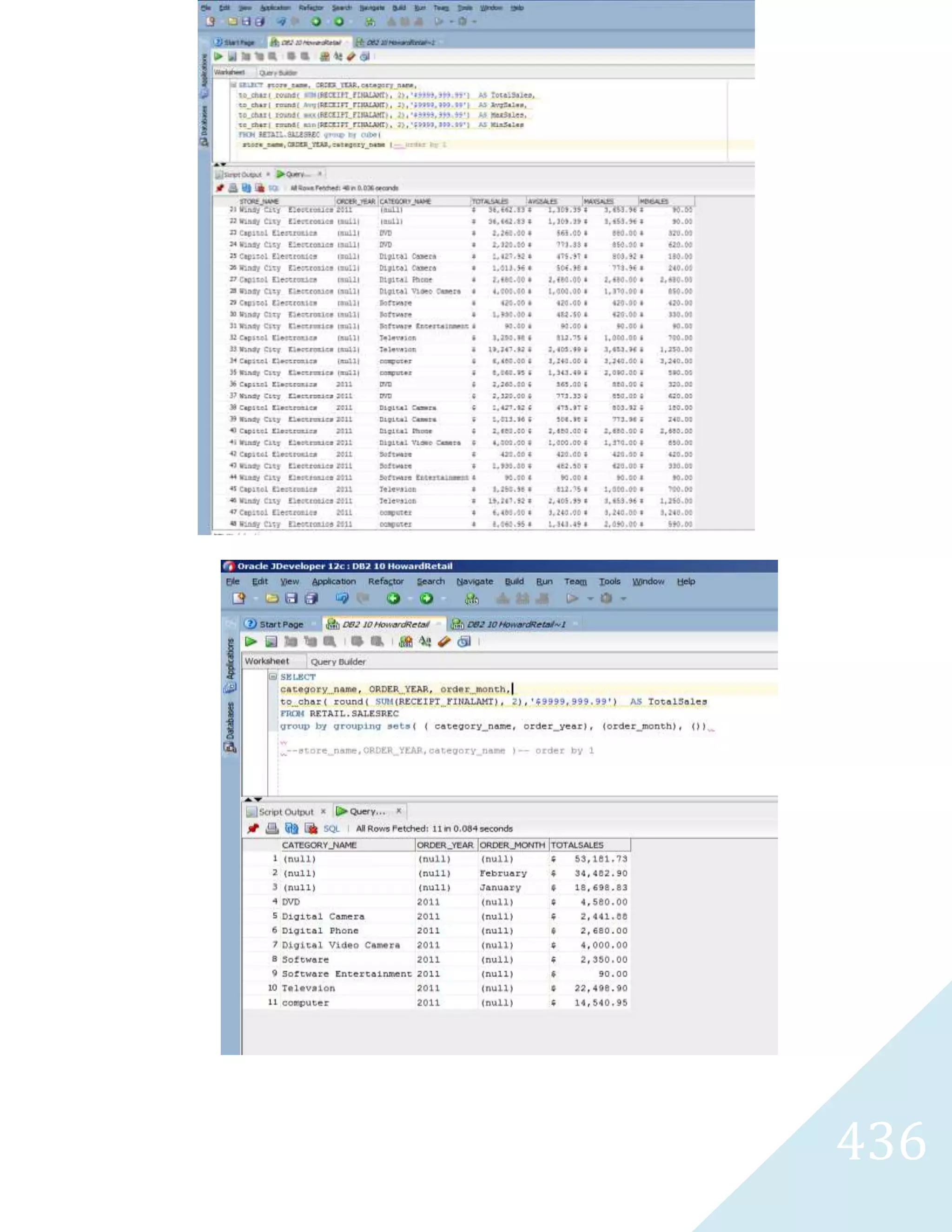
Task: Click the Undo icon in lower window toolbar
Action: pos(342,597)
